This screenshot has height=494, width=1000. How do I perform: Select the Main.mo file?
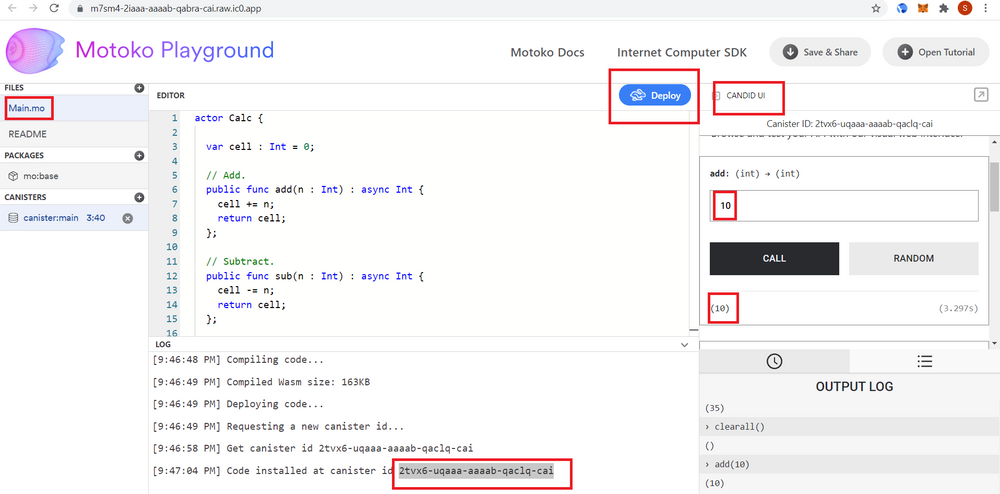tap(74, 108)
